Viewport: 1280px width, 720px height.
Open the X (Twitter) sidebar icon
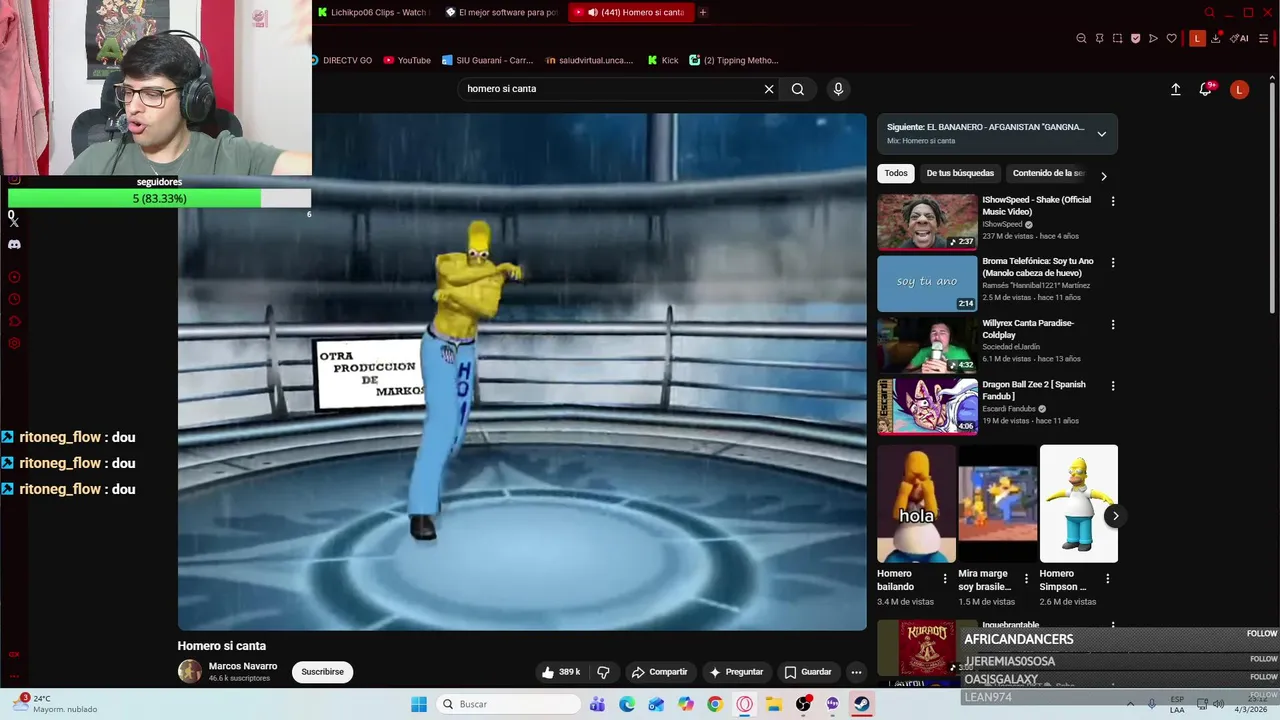pos(14,222)
